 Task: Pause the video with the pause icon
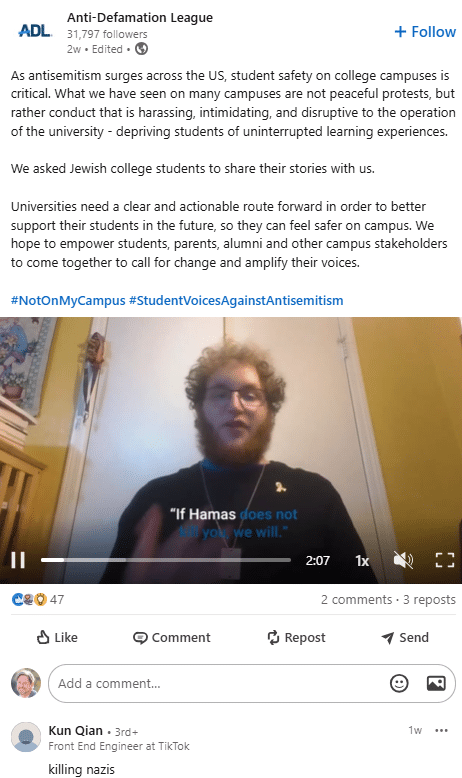18,560
